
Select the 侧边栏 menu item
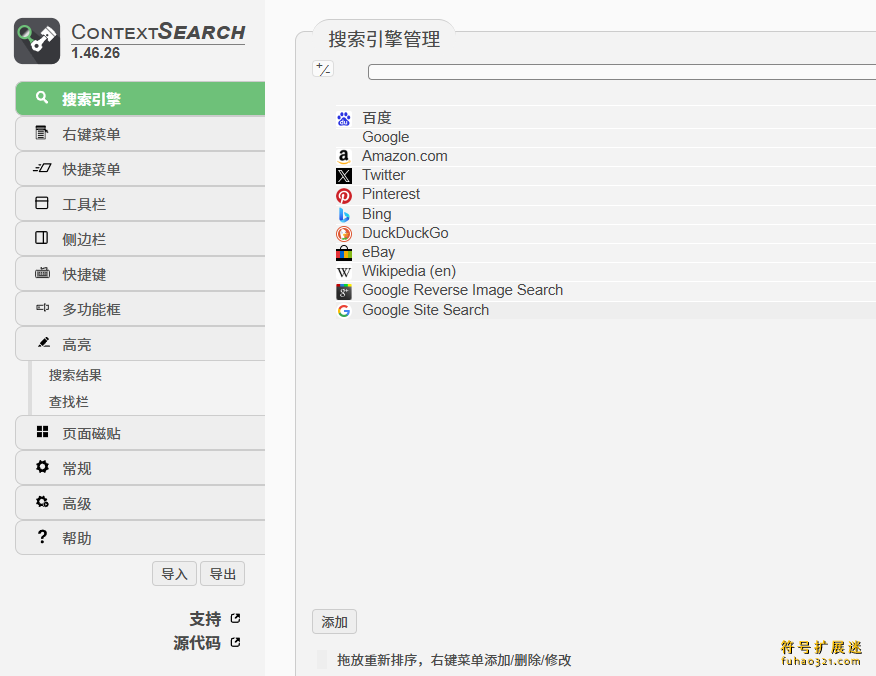click(x=140, y=239)
